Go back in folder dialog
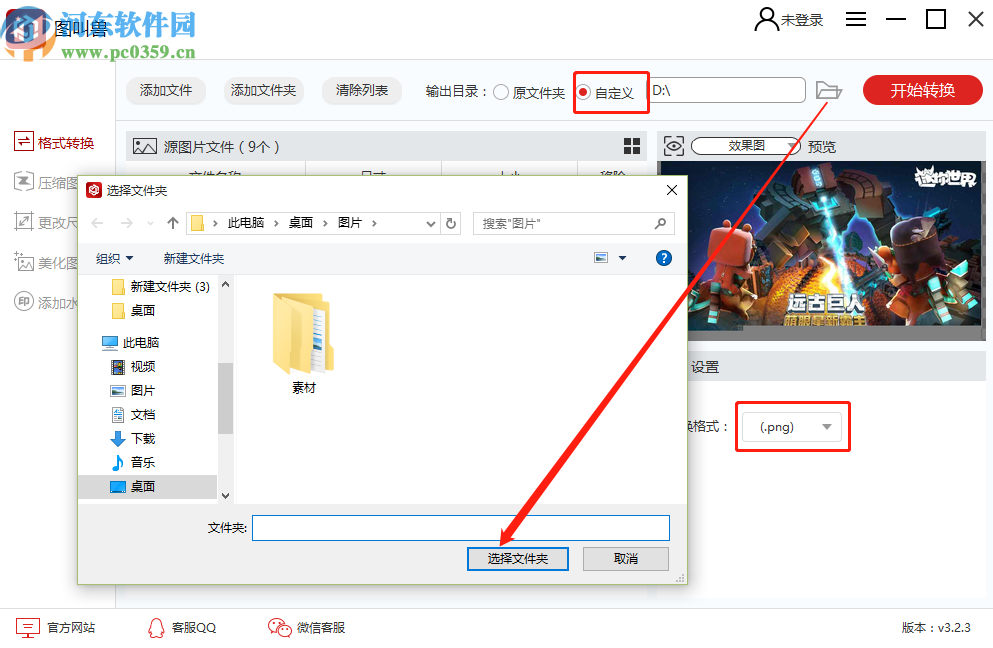Screen dimensions: 993x648 [98, 223]
